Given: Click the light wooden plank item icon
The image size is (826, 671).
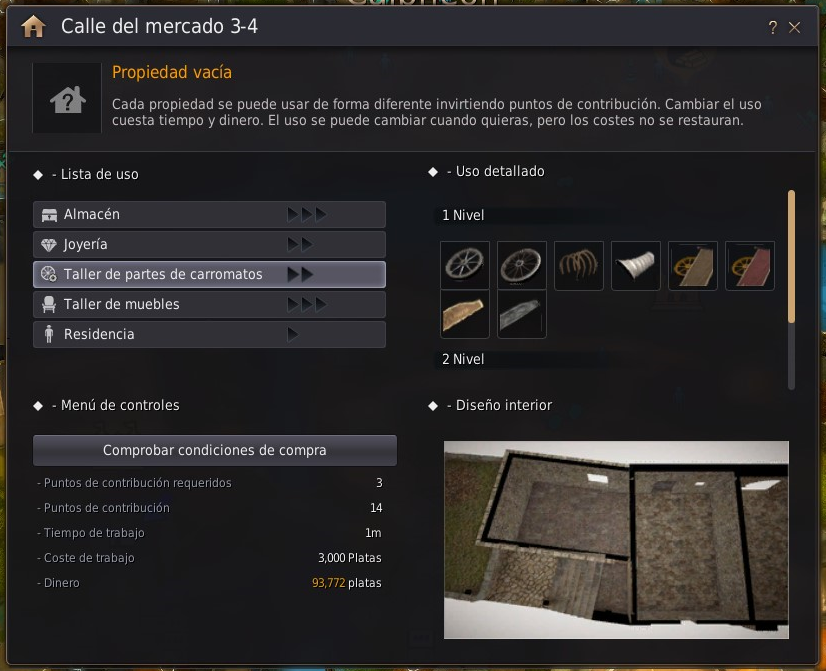Looking at the screenshot, I should [465, 314].
